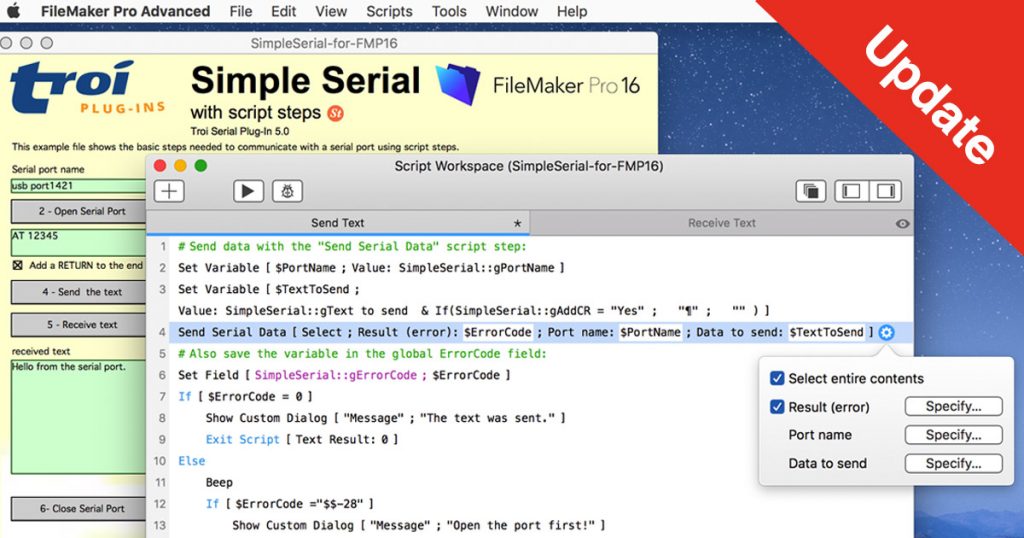The height and width of the screenshot is (538, 1024).
Task: Open the Tools menu
Action: [449, 11]
